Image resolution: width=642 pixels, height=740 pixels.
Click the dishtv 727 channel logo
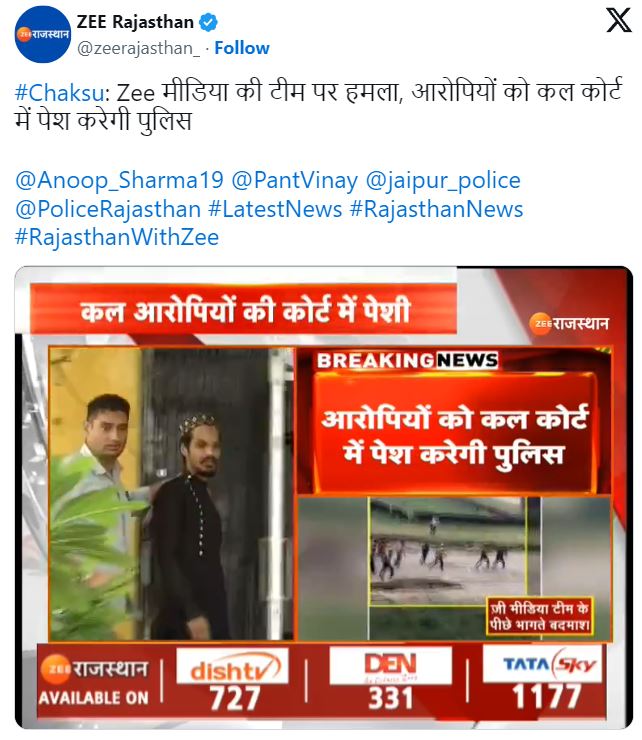click(x=233, y=680)
